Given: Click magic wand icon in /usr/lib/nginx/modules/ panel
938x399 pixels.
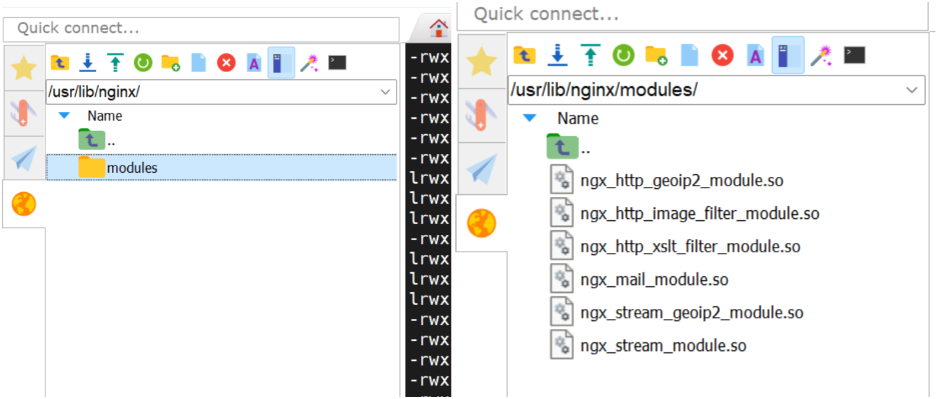Looking at the screenshot, I should (821, 56).
